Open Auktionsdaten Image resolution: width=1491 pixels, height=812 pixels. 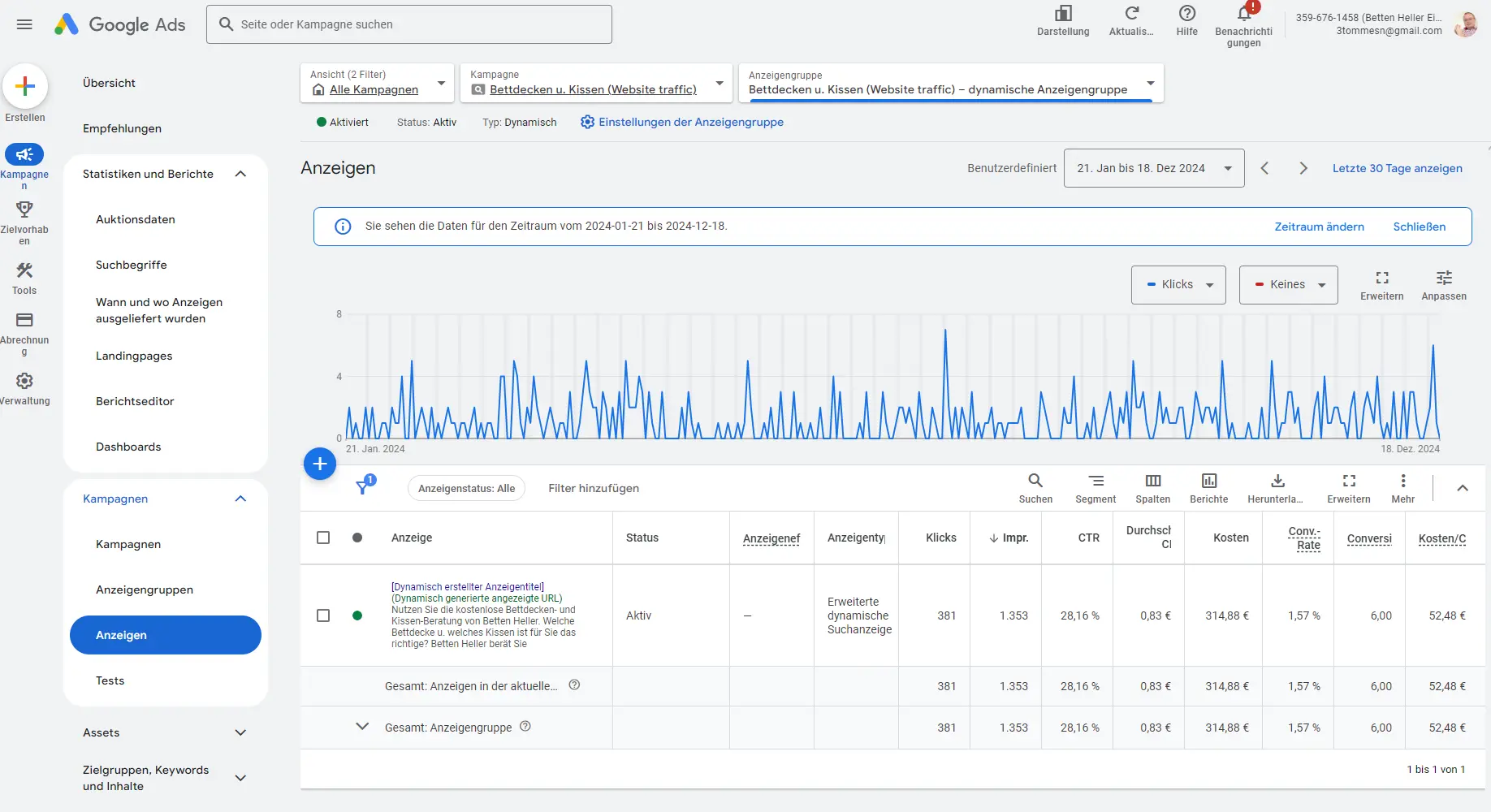point(136,219)
